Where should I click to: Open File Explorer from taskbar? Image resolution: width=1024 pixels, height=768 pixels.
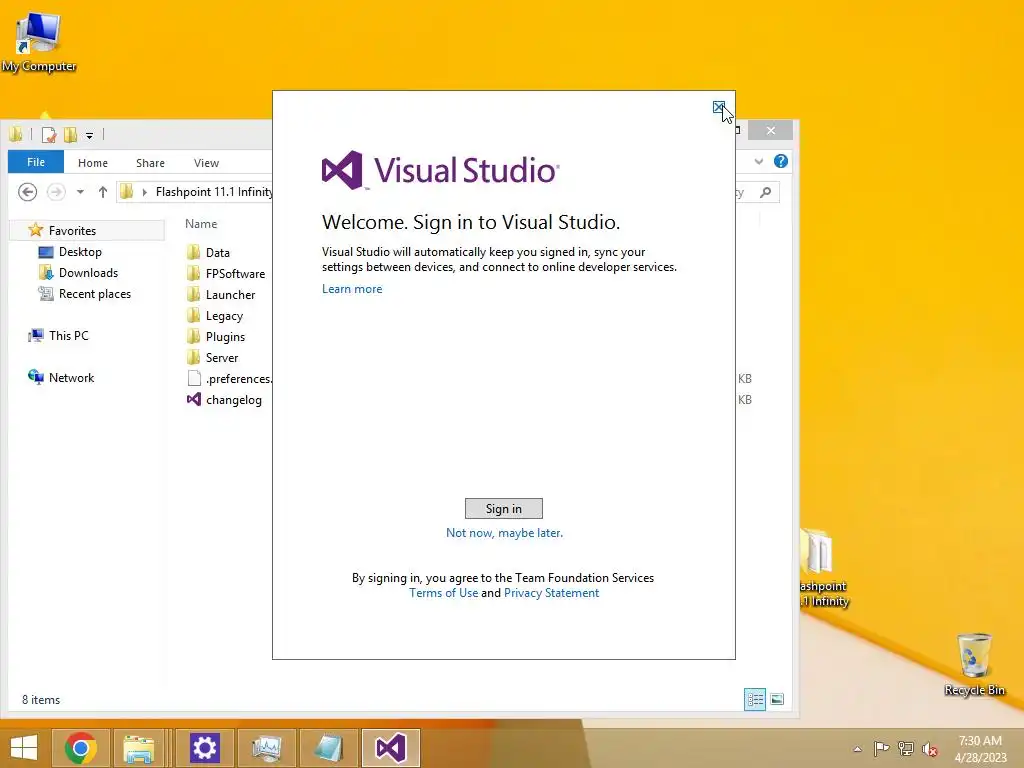pos(139,748)
